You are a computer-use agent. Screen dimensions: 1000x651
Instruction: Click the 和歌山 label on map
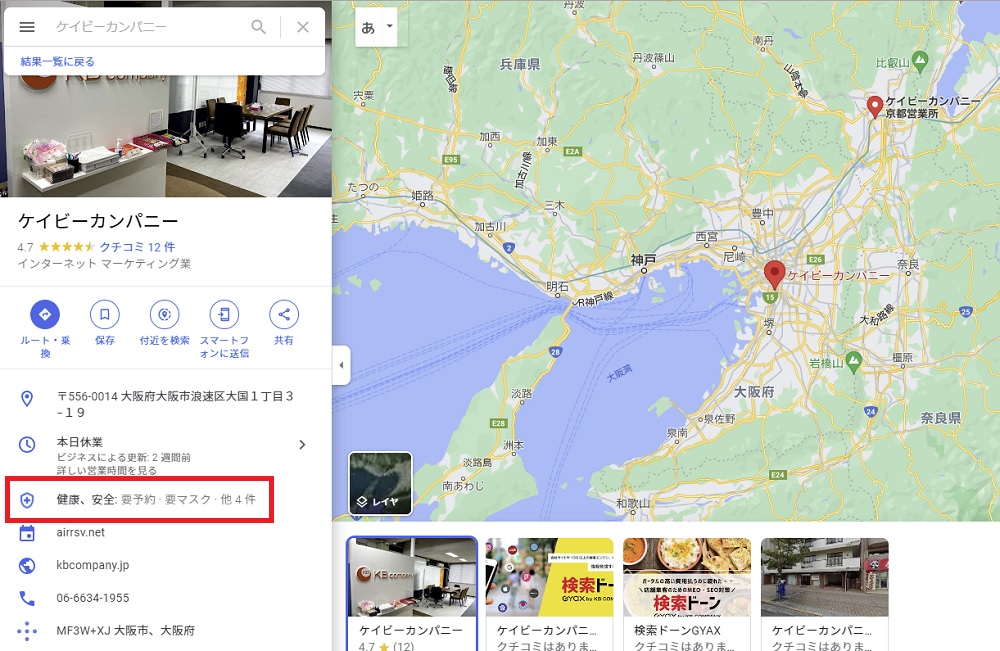point(633,503)
